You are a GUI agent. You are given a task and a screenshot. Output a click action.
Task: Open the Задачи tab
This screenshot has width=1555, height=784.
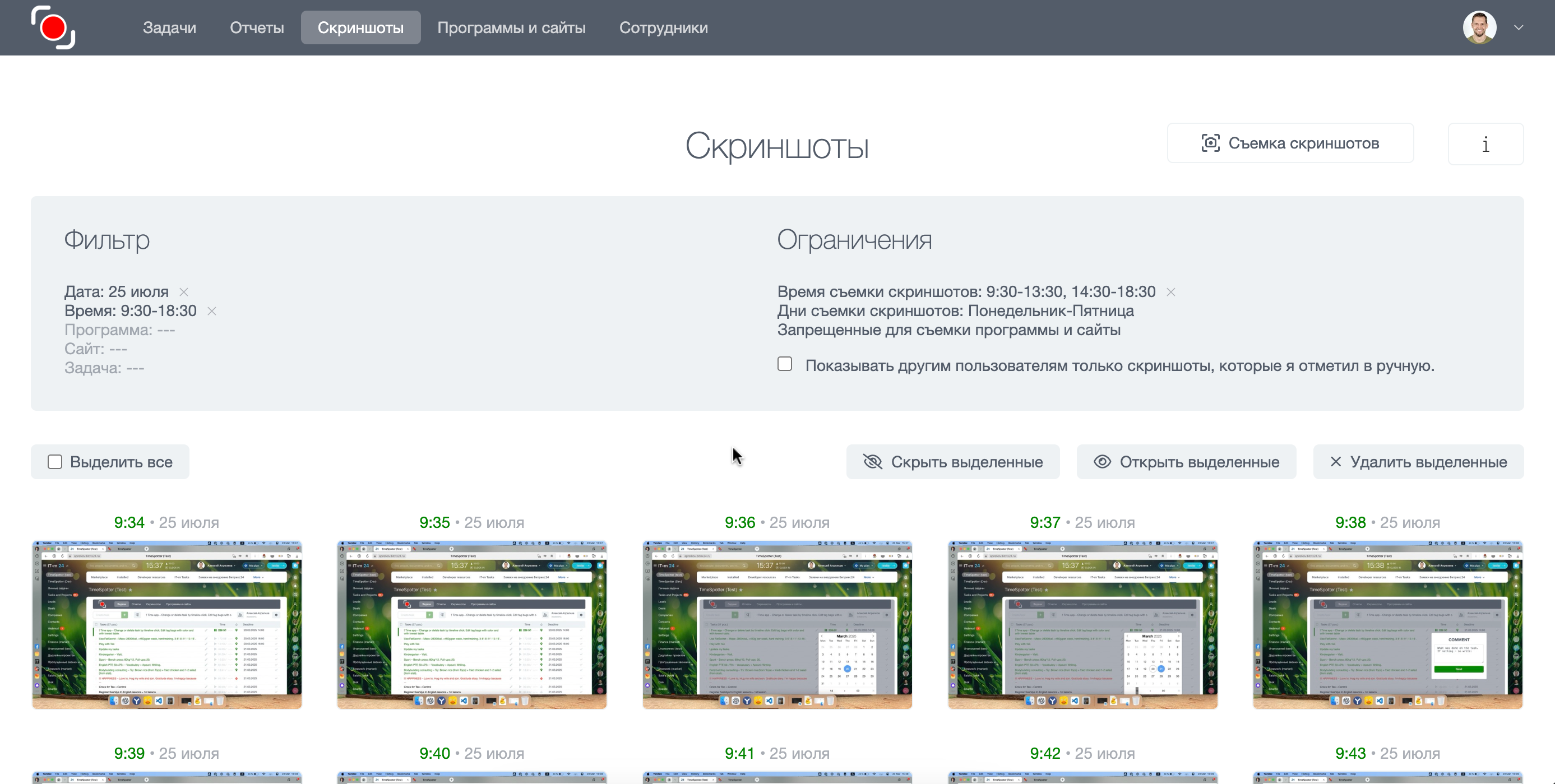[x=169, y=28]
